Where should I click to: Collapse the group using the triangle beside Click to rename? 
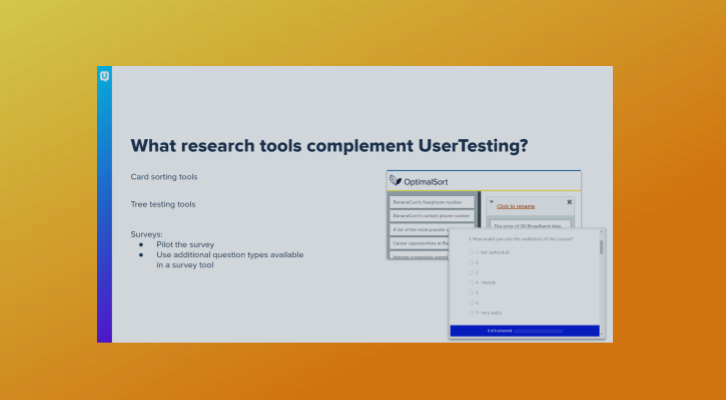pyautogui.click(x=491, y=202)
